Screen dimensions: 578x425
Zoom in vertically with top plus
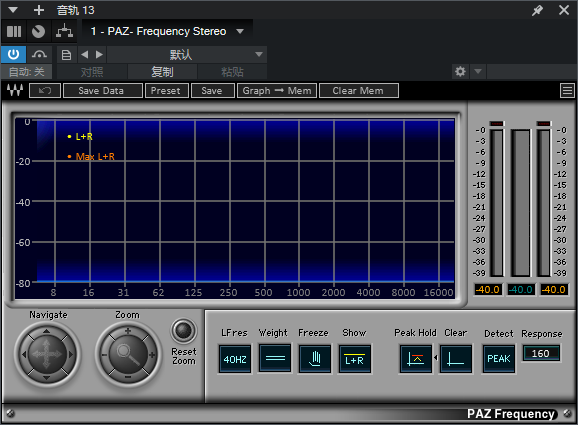[128, 331]
